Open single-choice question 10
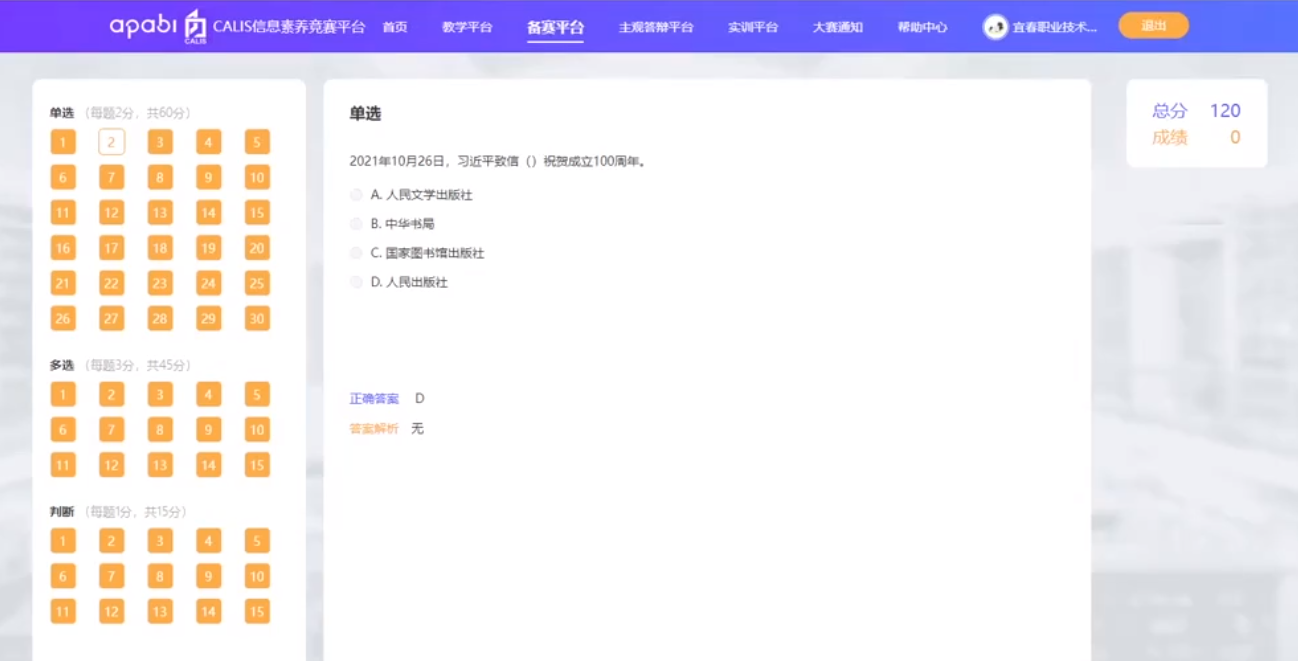This screenshot has width=1298, height=661. pyautogui.click(x=257, y=178)
